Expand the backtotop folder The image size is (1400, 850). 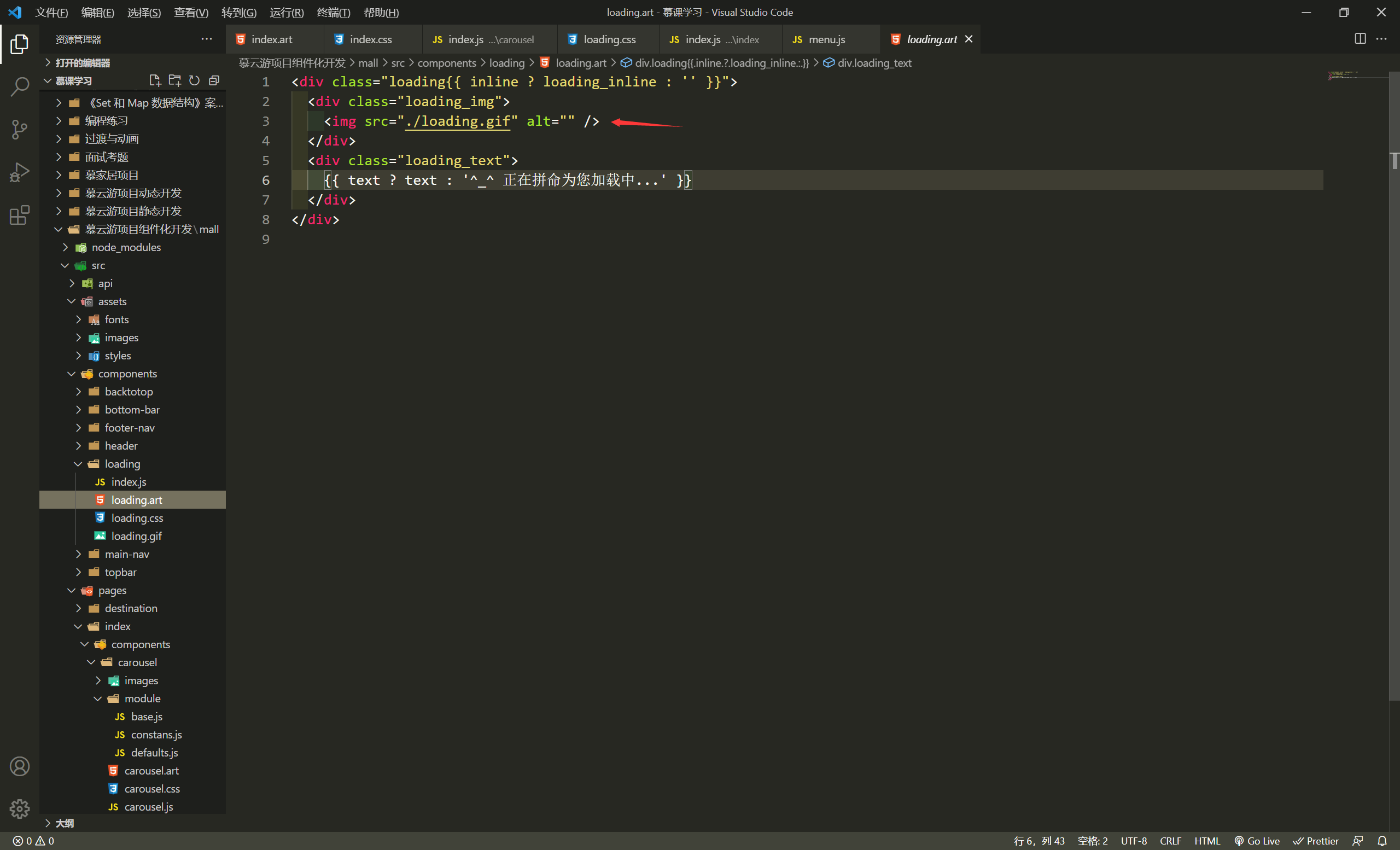tap(129, 392)
